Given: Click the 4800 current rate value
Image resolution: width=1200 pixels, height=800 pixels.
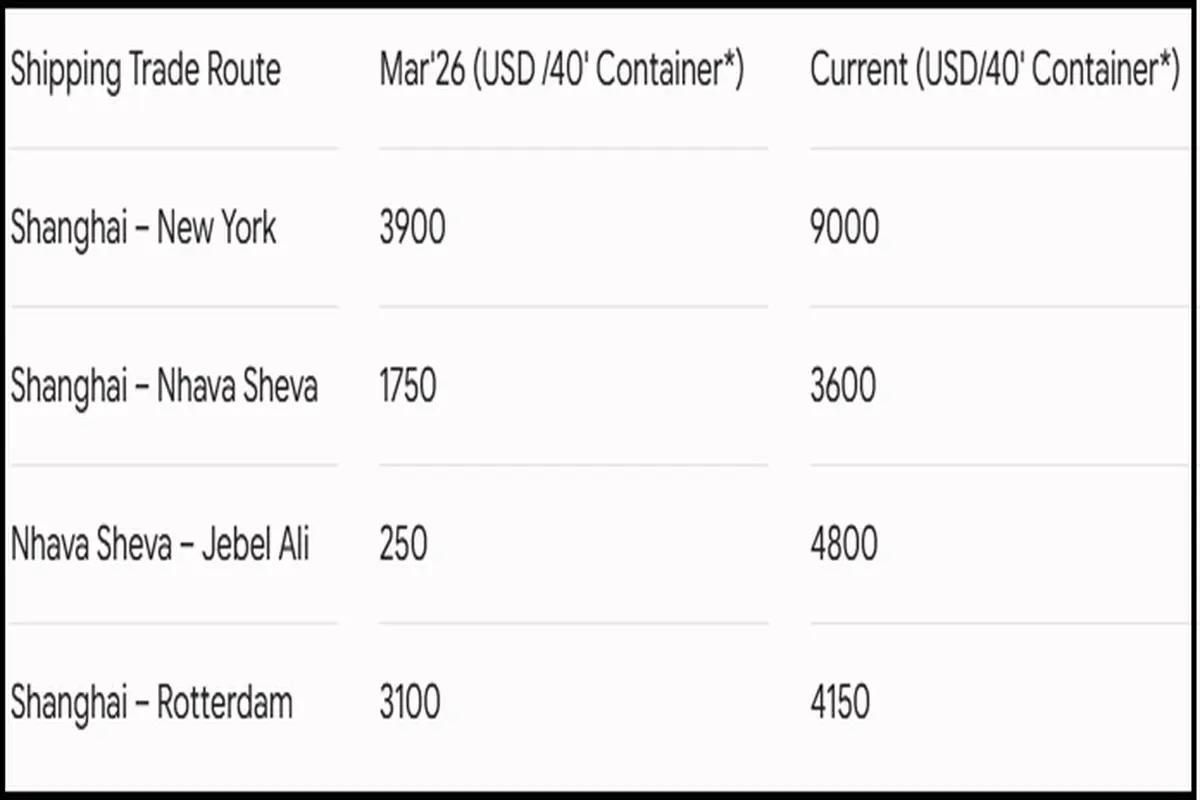Looking at the screenshot, I should (x=844, y=545).
